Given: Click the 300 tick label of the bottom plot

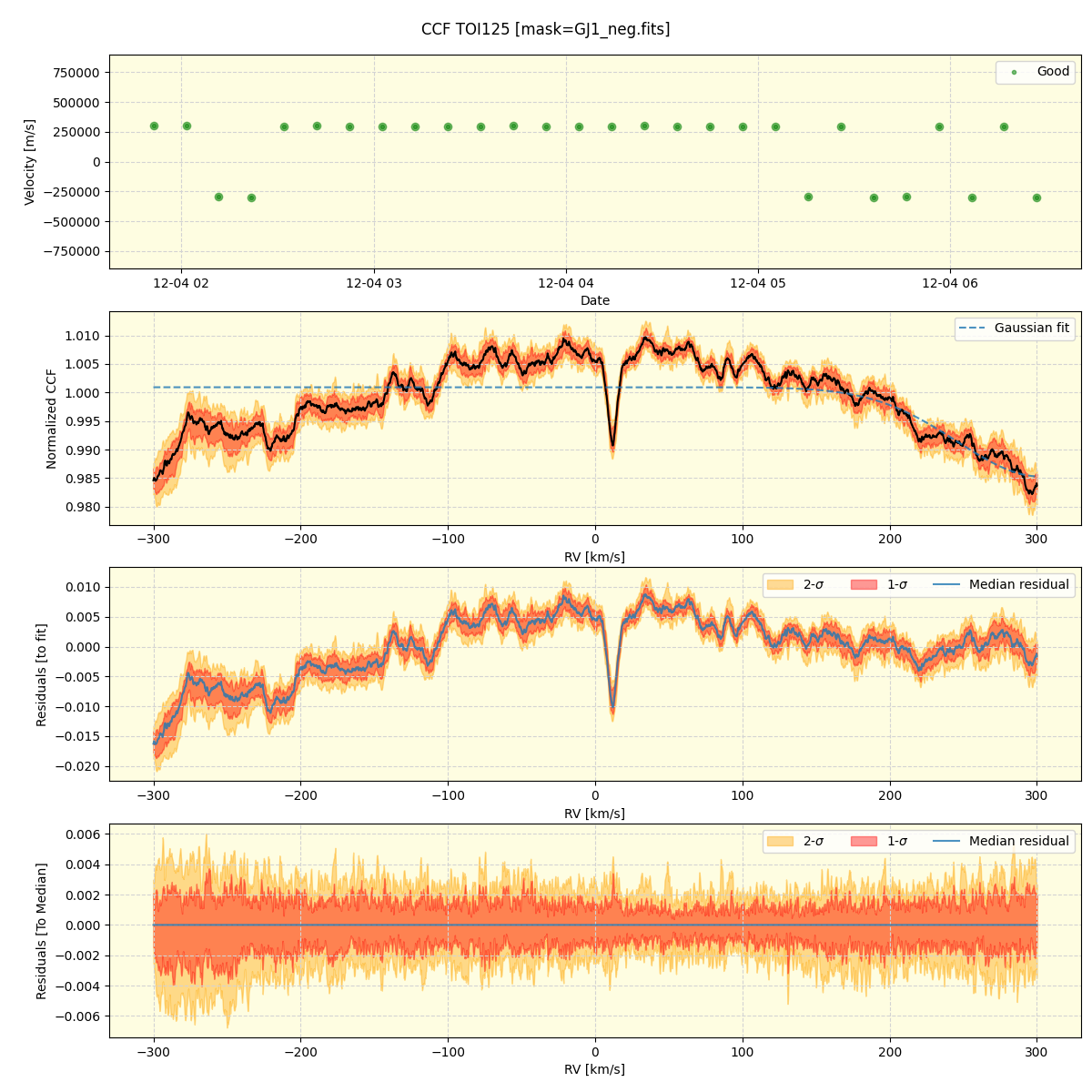Looking at the screenshot, I should pos(1036,1053).
